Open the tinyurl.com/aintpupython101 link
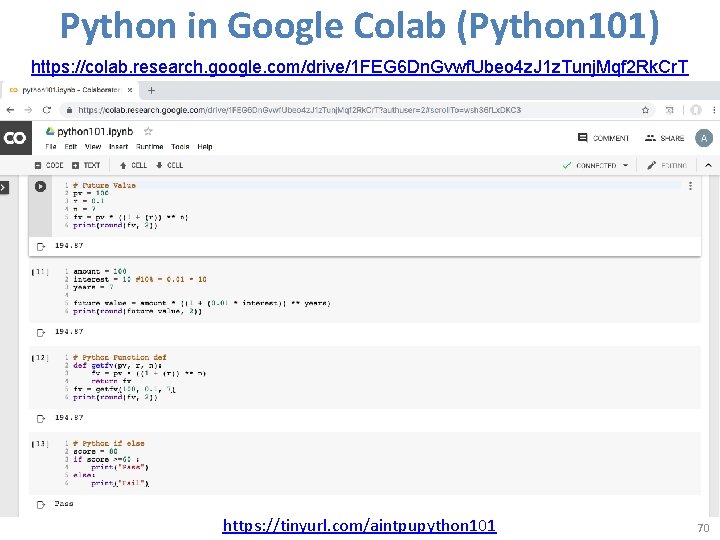 click(359, 525)
